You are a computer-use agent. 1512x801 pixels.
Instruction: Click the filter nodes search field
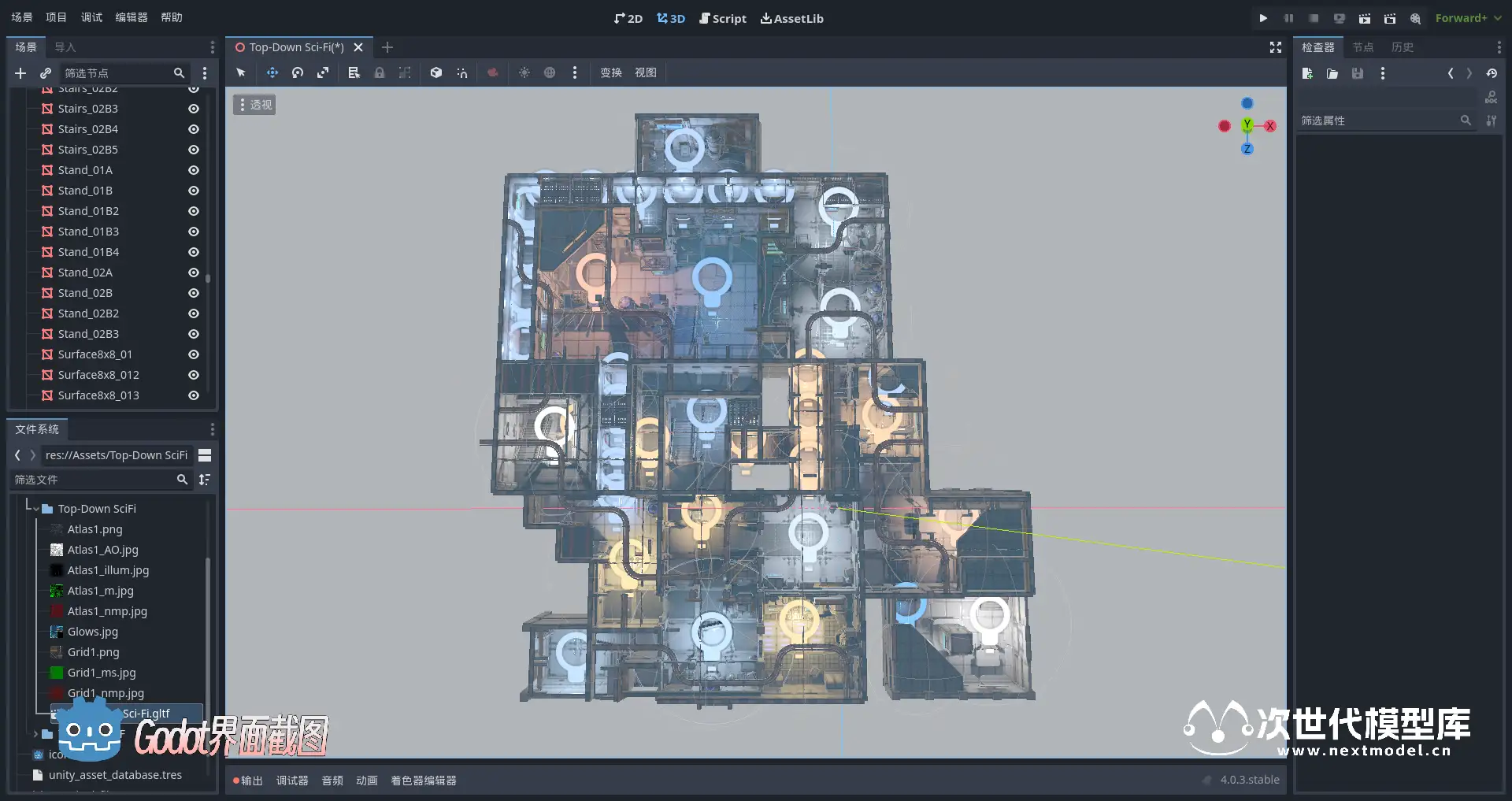pyautogui.click(x=117, y=73)
